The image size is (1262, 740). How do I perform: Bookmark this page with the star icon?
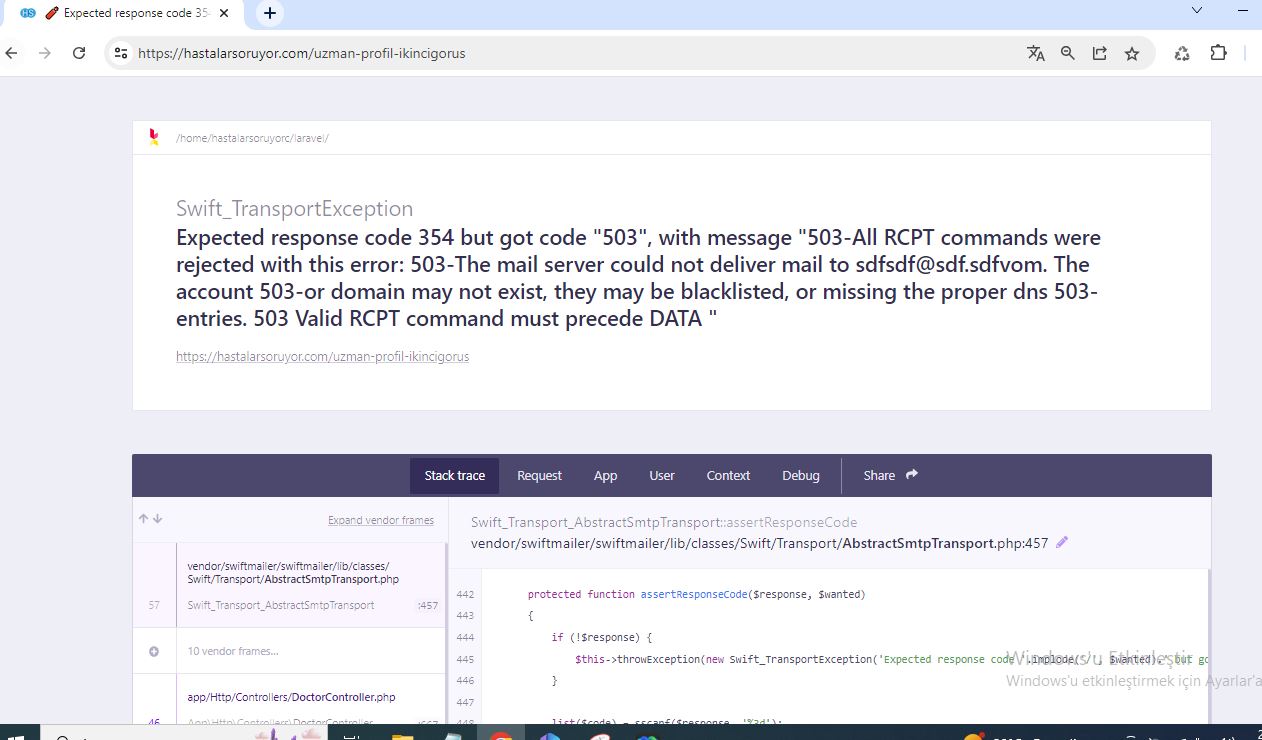coord(1132,53)
